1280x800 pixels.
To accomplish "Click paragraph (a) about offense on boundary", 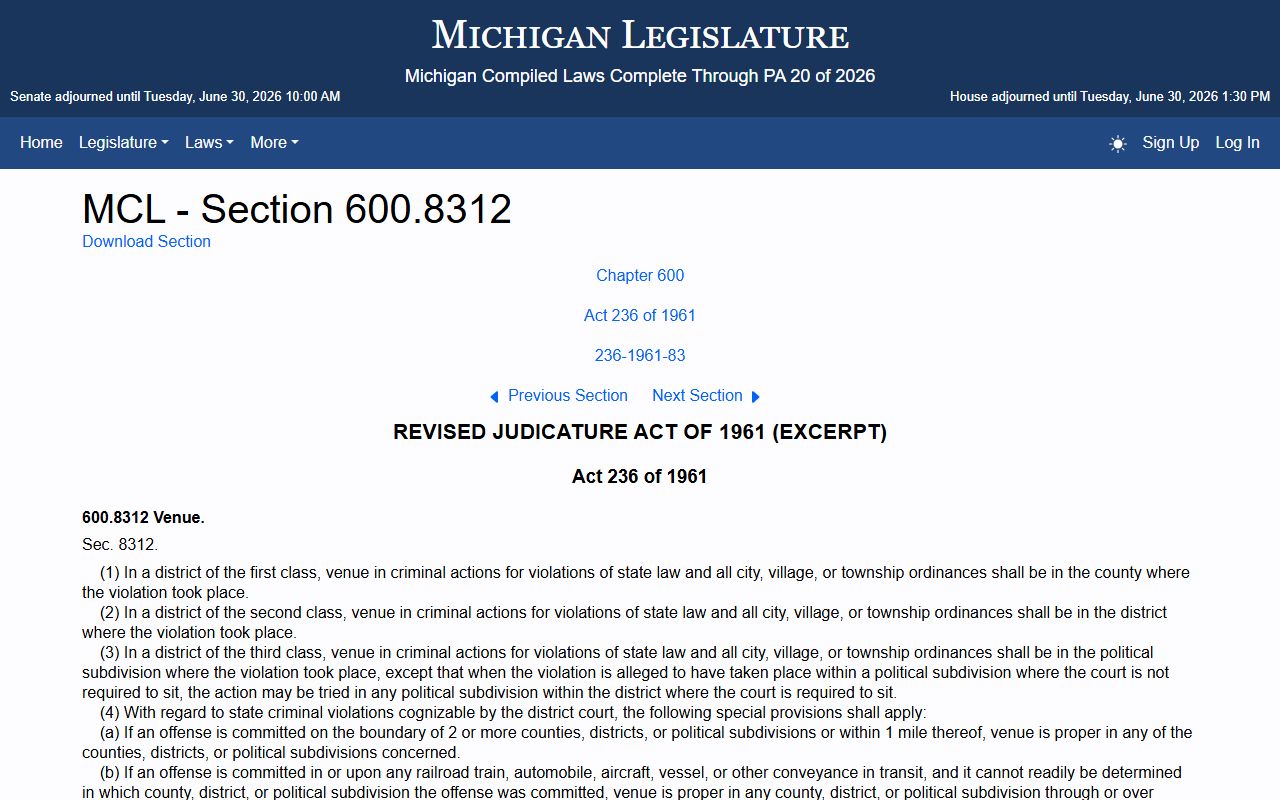I will pyautogui.click(x=637, y=743).
